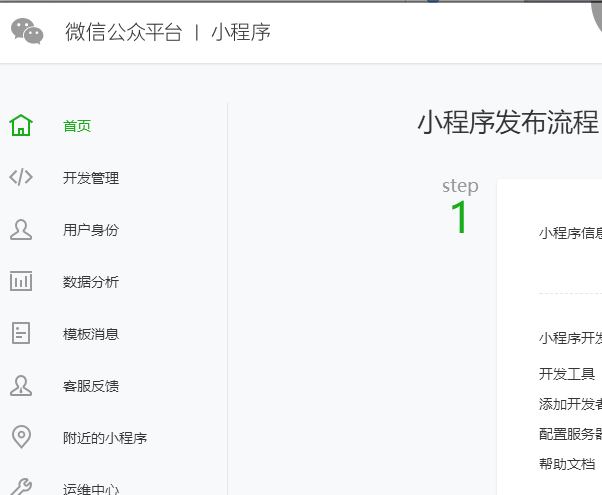Click the WeChat logo icon
Viewport: 602px width, 495px height.
point(27,32)
